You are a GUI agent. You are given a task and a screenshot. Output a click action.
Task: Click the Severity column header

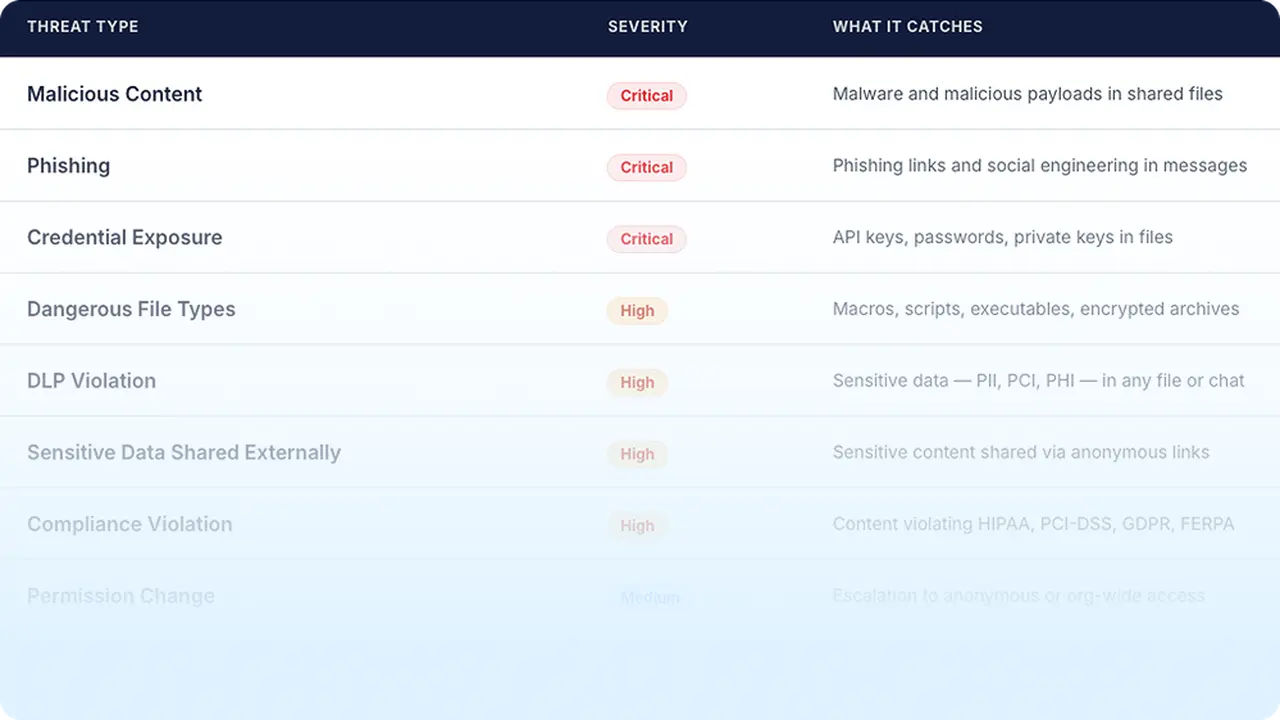tap(647, 27)
